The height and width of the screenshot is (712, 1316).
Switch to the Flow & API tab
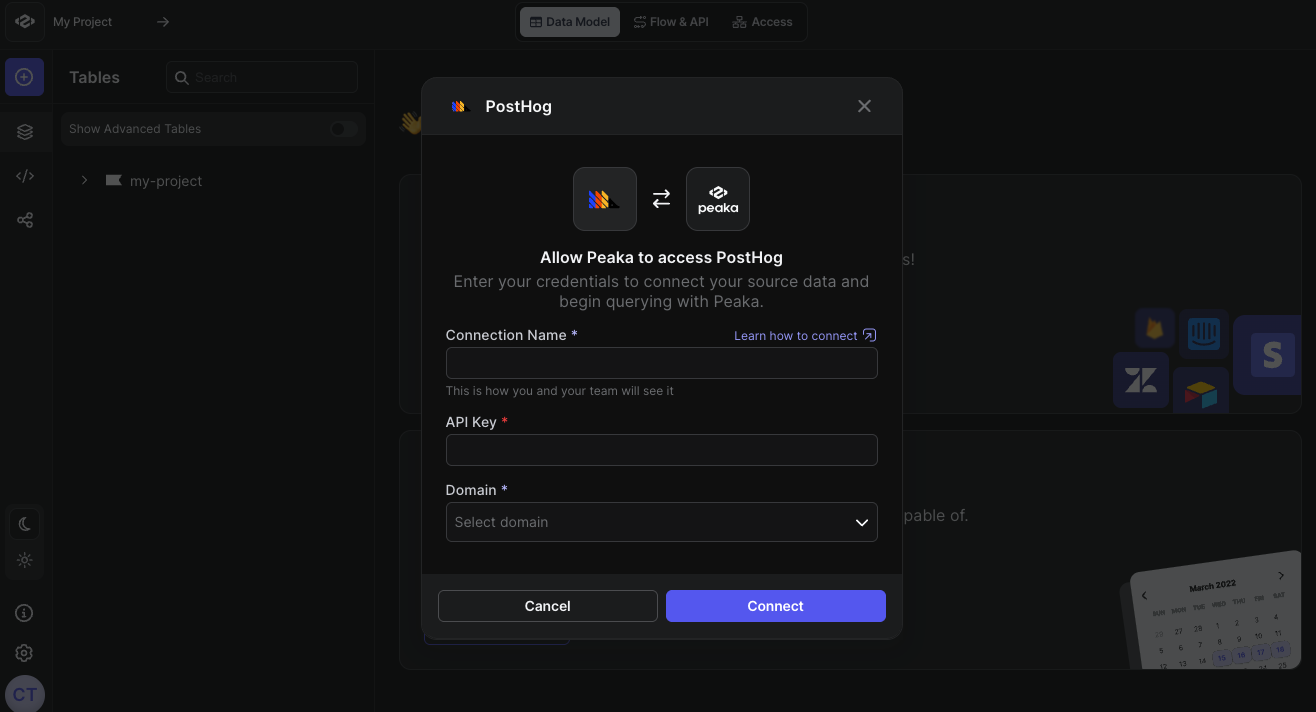tap(671, 22)
